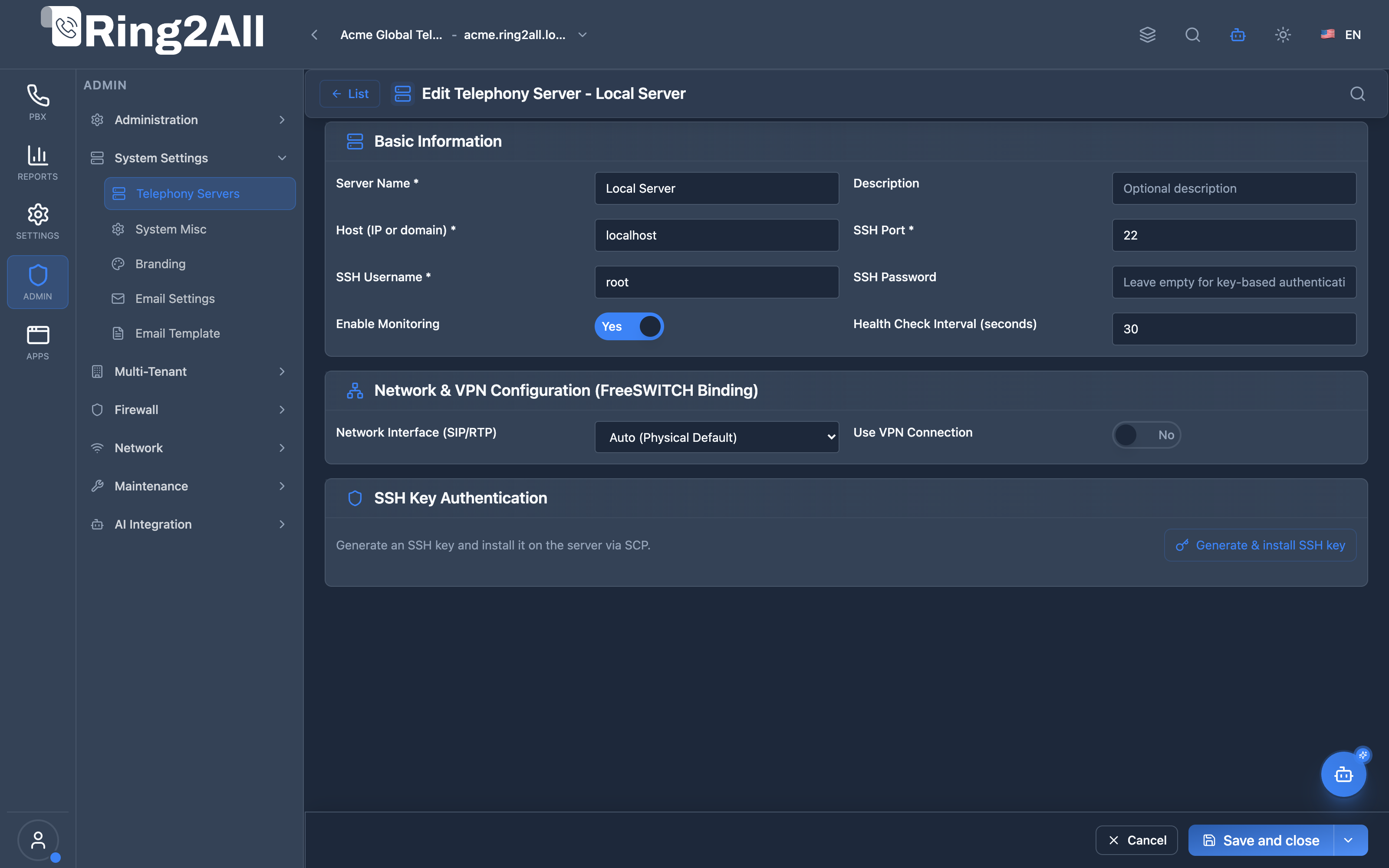The width and height of the screenshot is (1389, 868).
Task: Open Email Settings
Action: (x=200, y=299)
